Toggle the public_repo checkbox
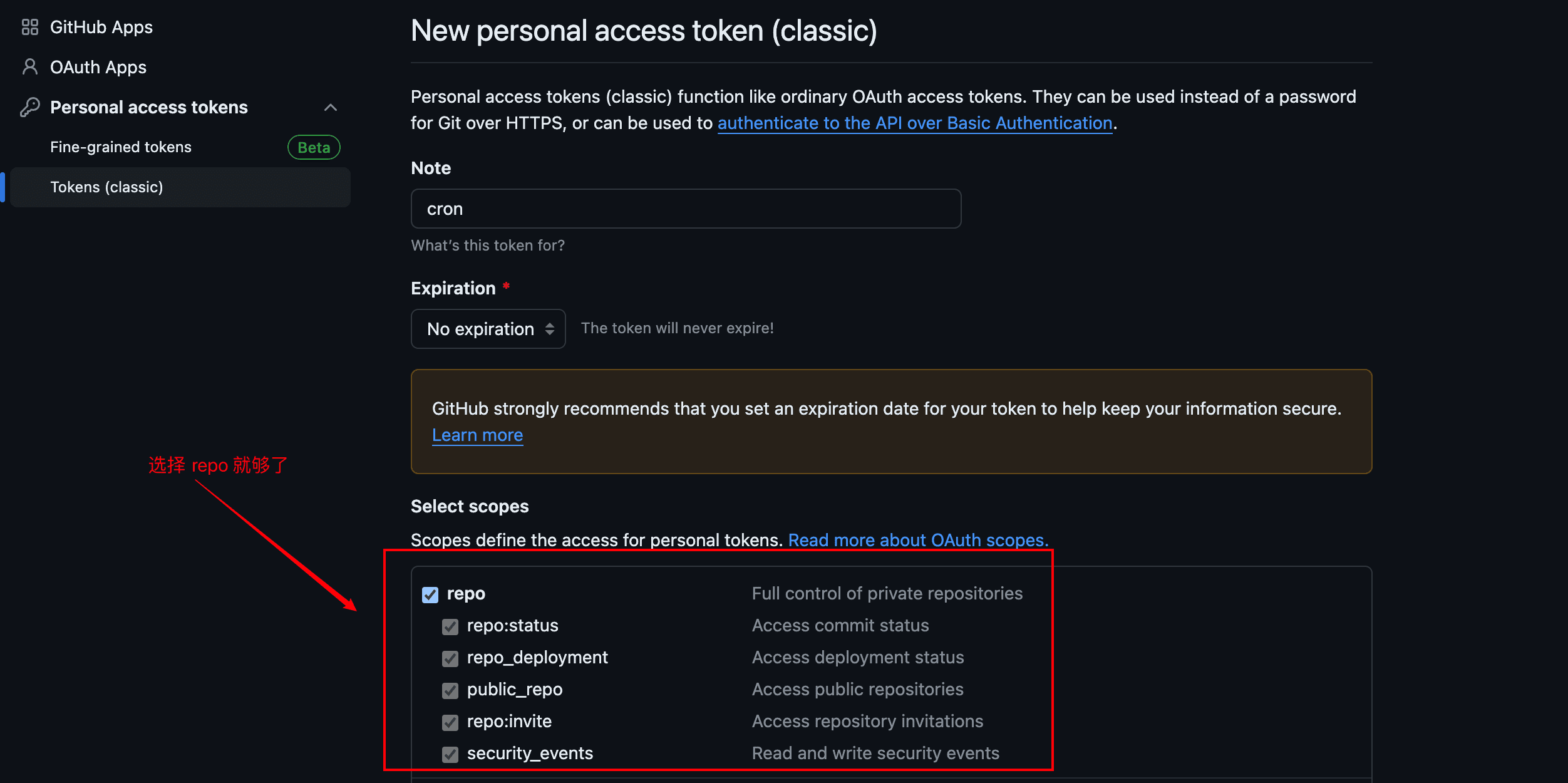Viewport: 1568px width, 783px height. tap(450, 690)
